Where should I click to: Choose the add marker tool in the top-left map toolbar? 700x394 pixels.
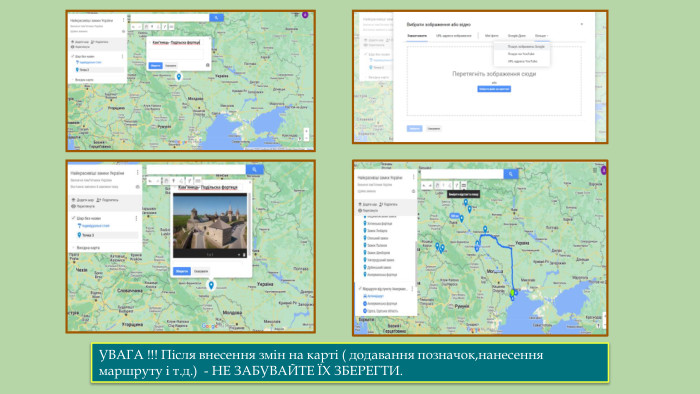tap(152, 27)
